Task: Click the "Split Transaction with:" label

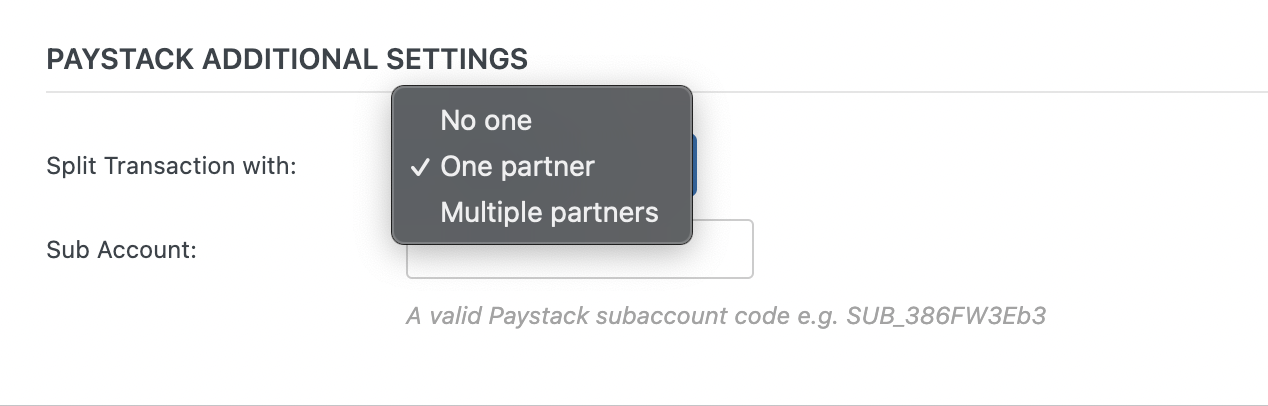Action: [x=172, y=166]
